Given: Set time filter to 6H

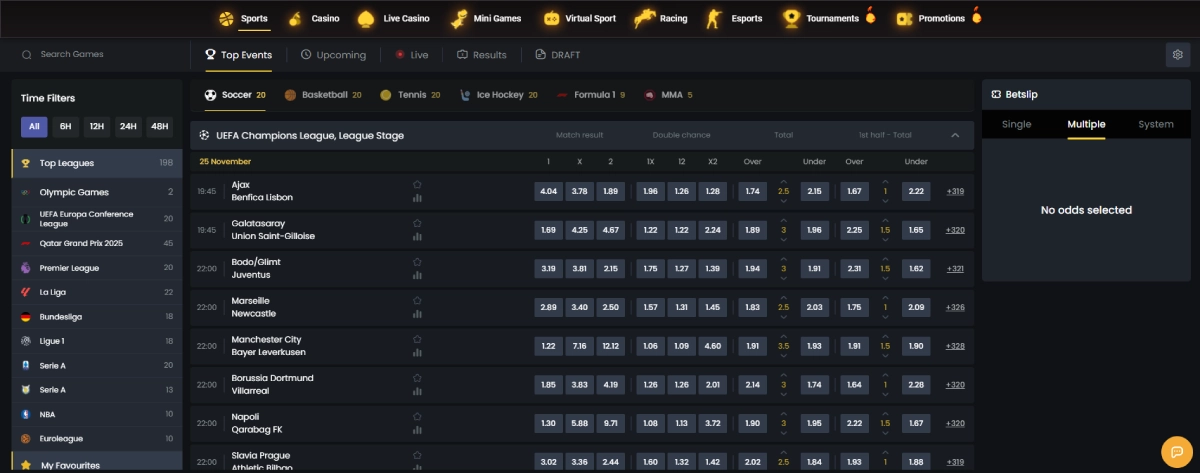Looking at the screenshot, I should click(x=65, y=126).
